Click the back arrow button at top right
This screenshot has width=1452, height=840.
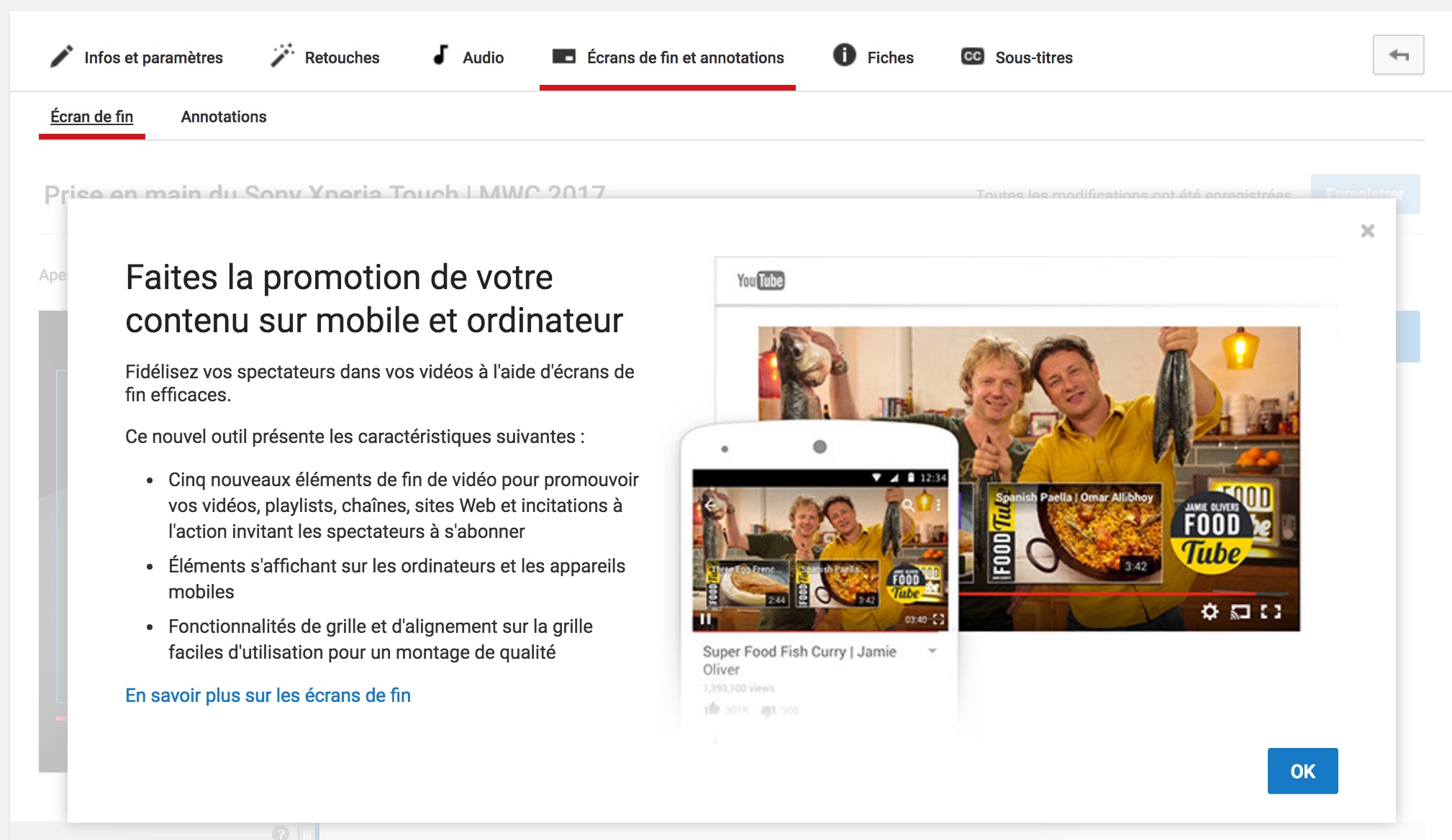[x=1398, y=55]
